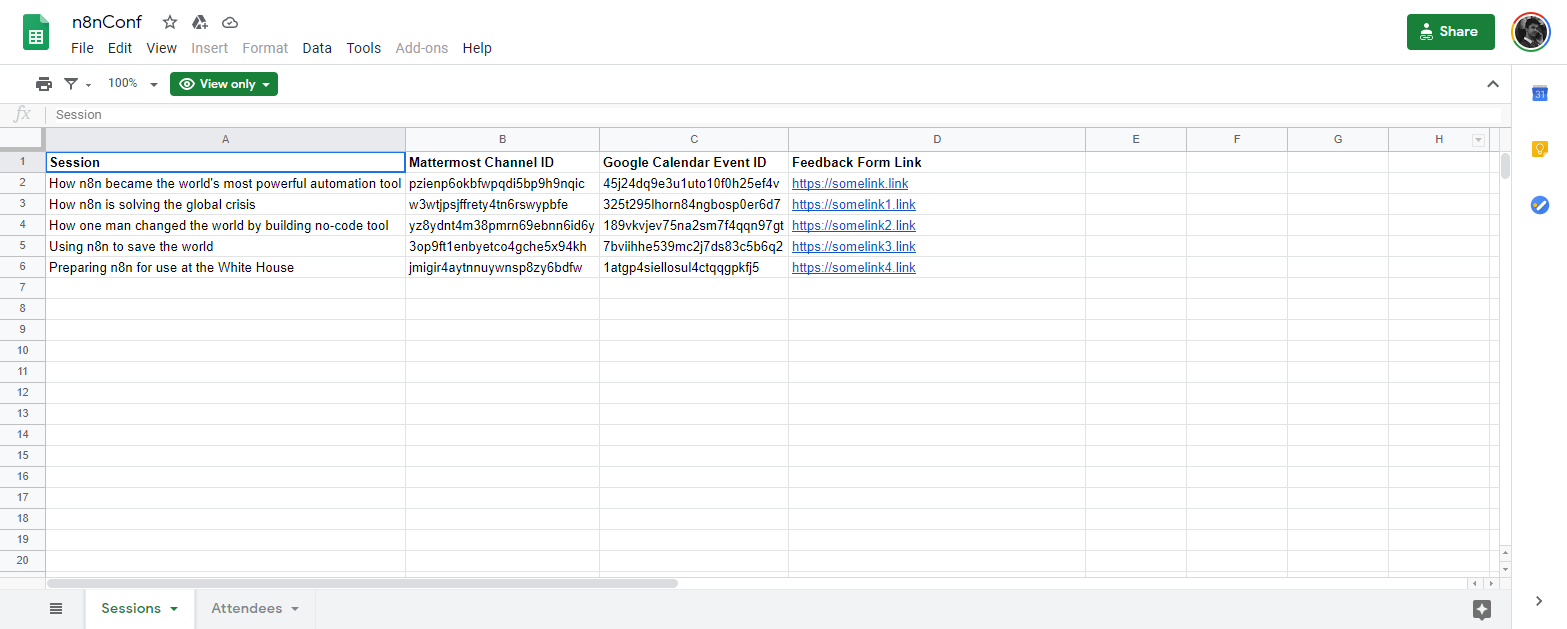Viewport: 1567px width, 629px height.
Task: Select the Session header cell
Action: (x=225, y=162)
